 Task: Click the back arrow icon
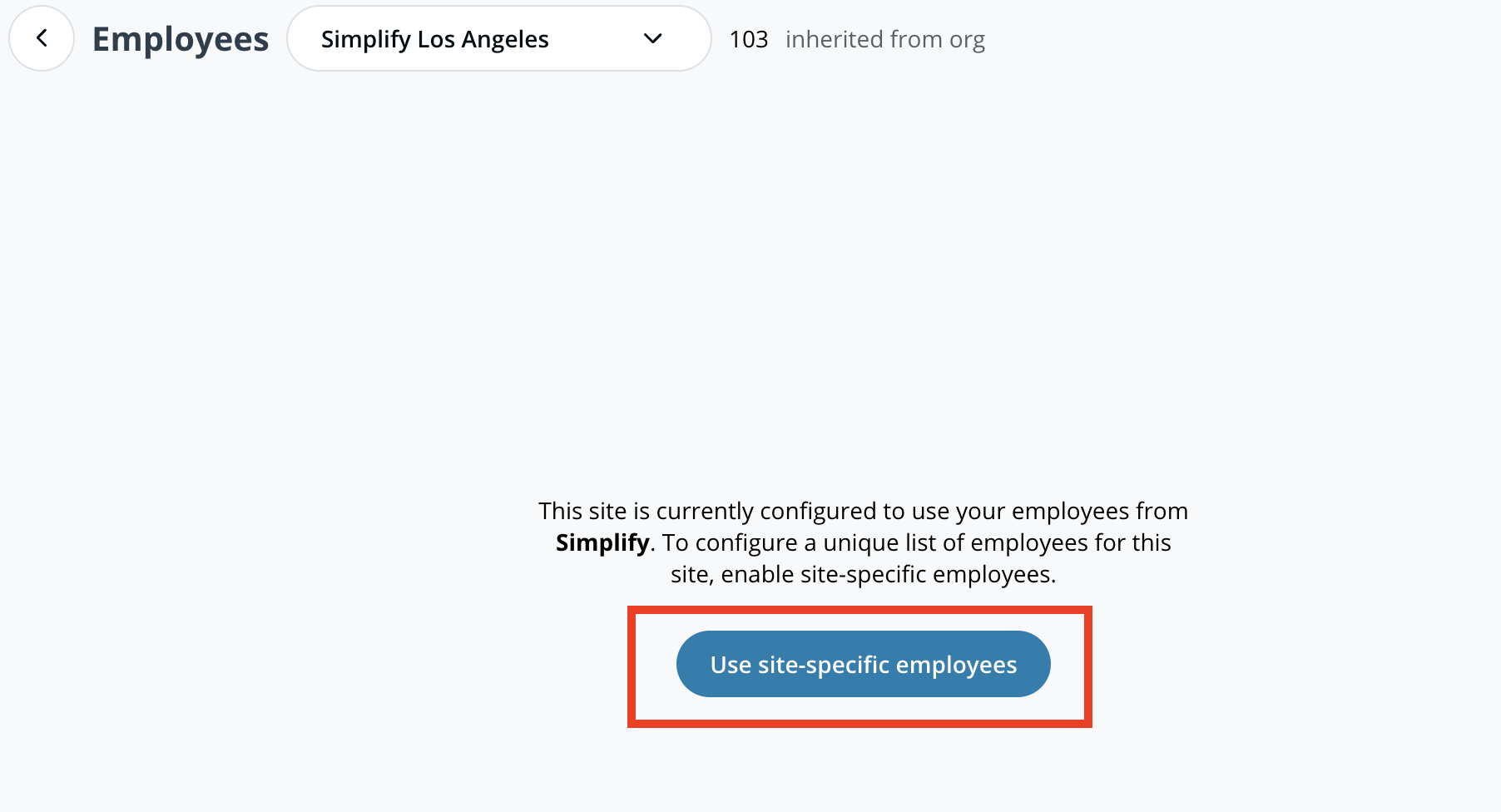click(42, 38)
